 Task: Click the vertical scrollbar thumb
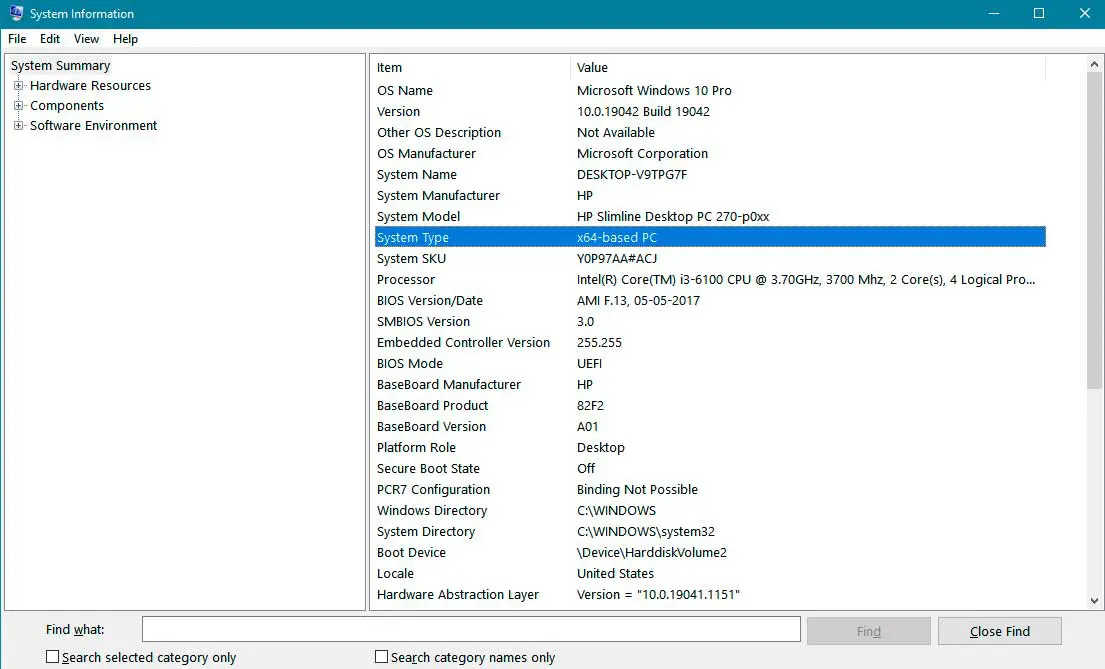1094,231
